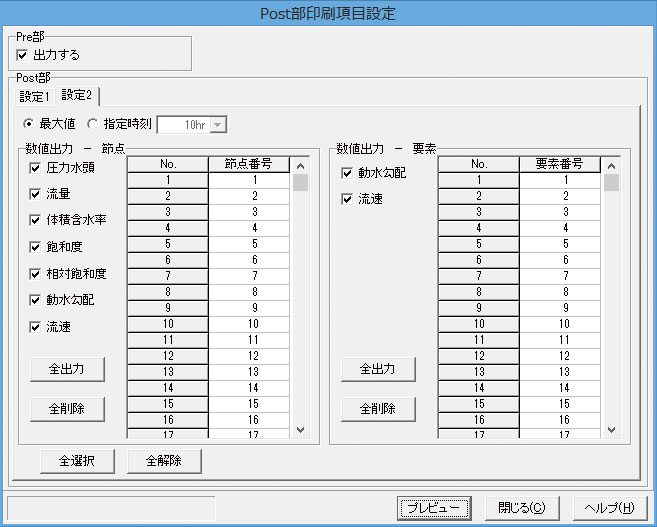Switch to the 設定1 tab
The image size is (657, 527).
tap(34, 97)
